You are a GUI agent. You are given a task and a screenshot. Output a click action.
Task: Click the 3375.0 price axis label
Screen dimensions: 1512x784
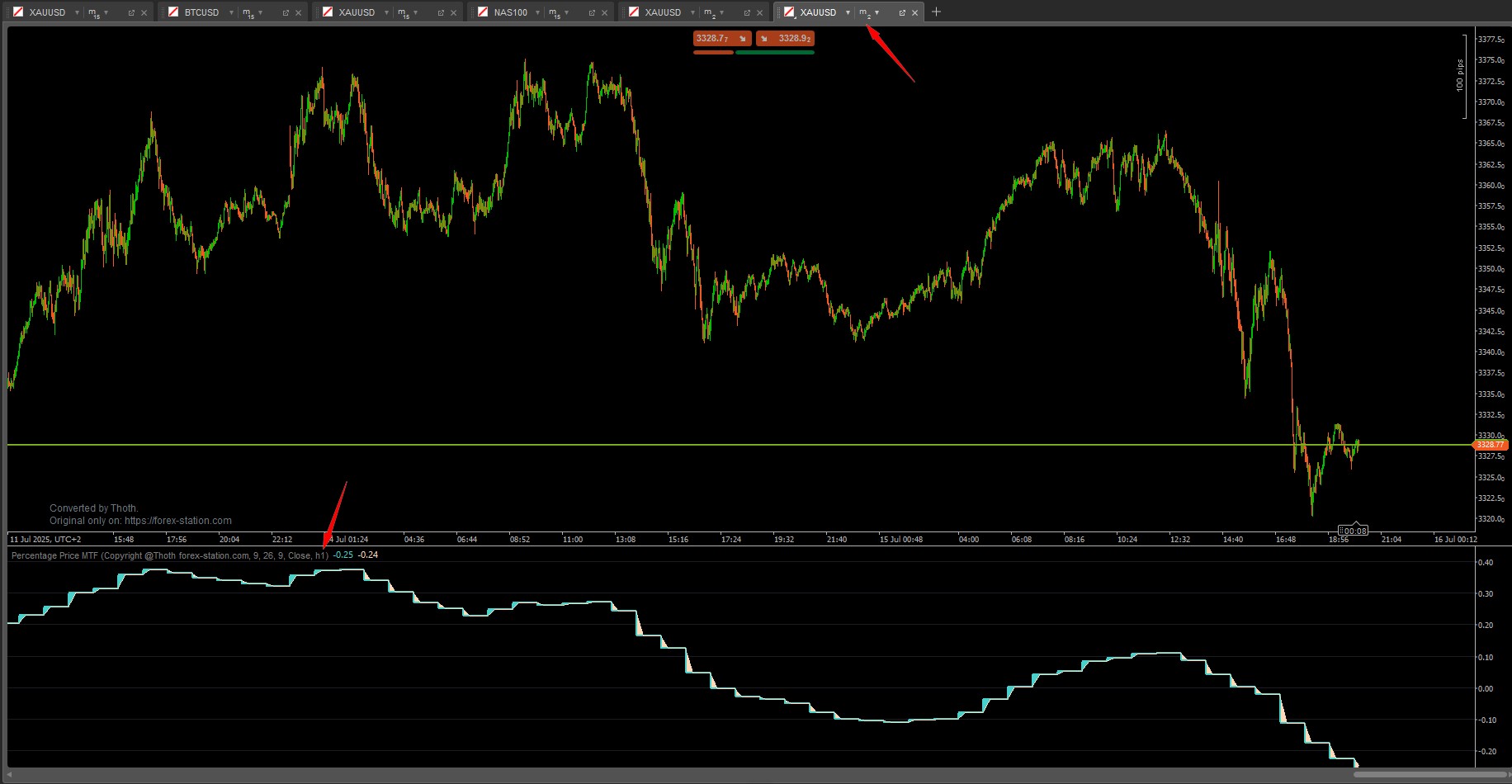tap(1491, 60)
